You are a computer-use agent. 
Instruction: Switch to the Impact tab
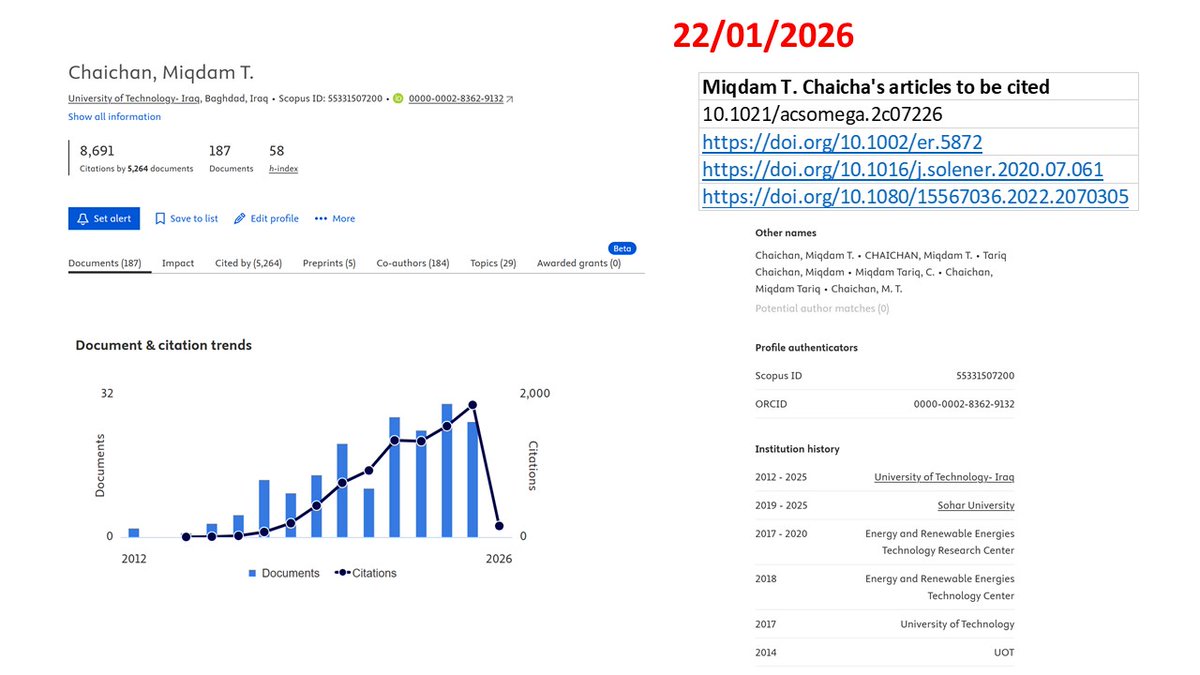[178, 264]
